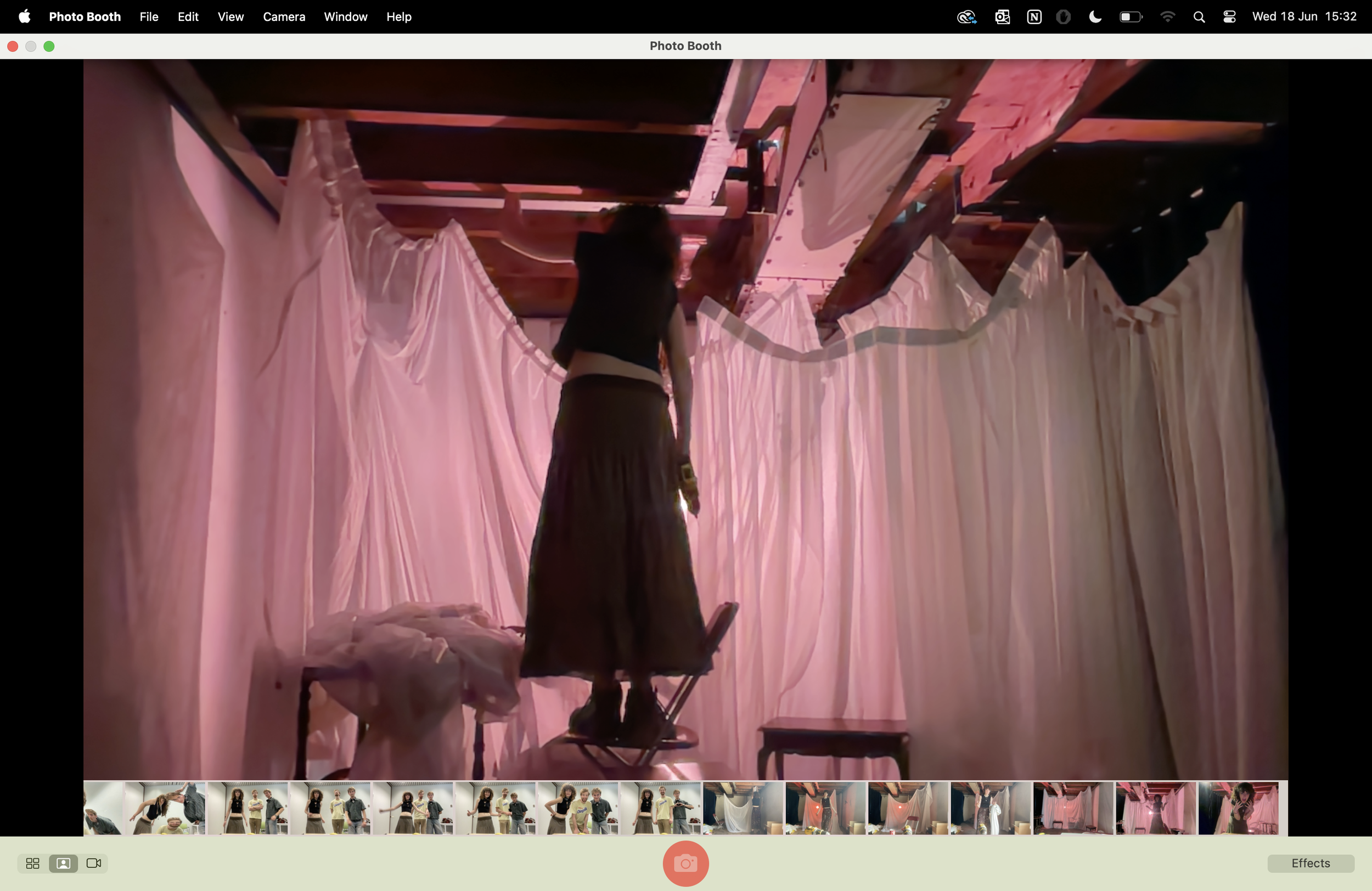Select single still picture mode
The image size is (1372, 891).
[64, 863]
